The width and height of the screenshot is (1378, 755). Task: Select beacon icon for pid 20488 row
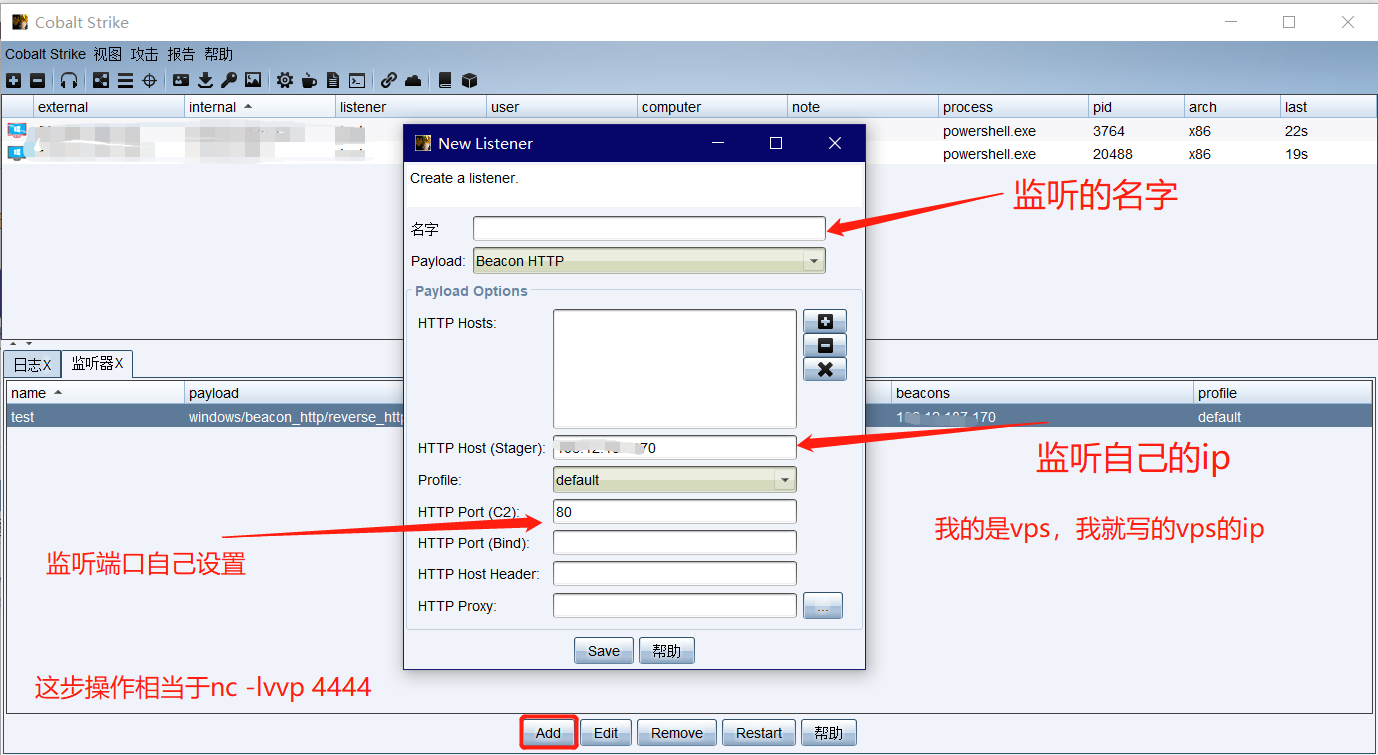coord(16,153)
